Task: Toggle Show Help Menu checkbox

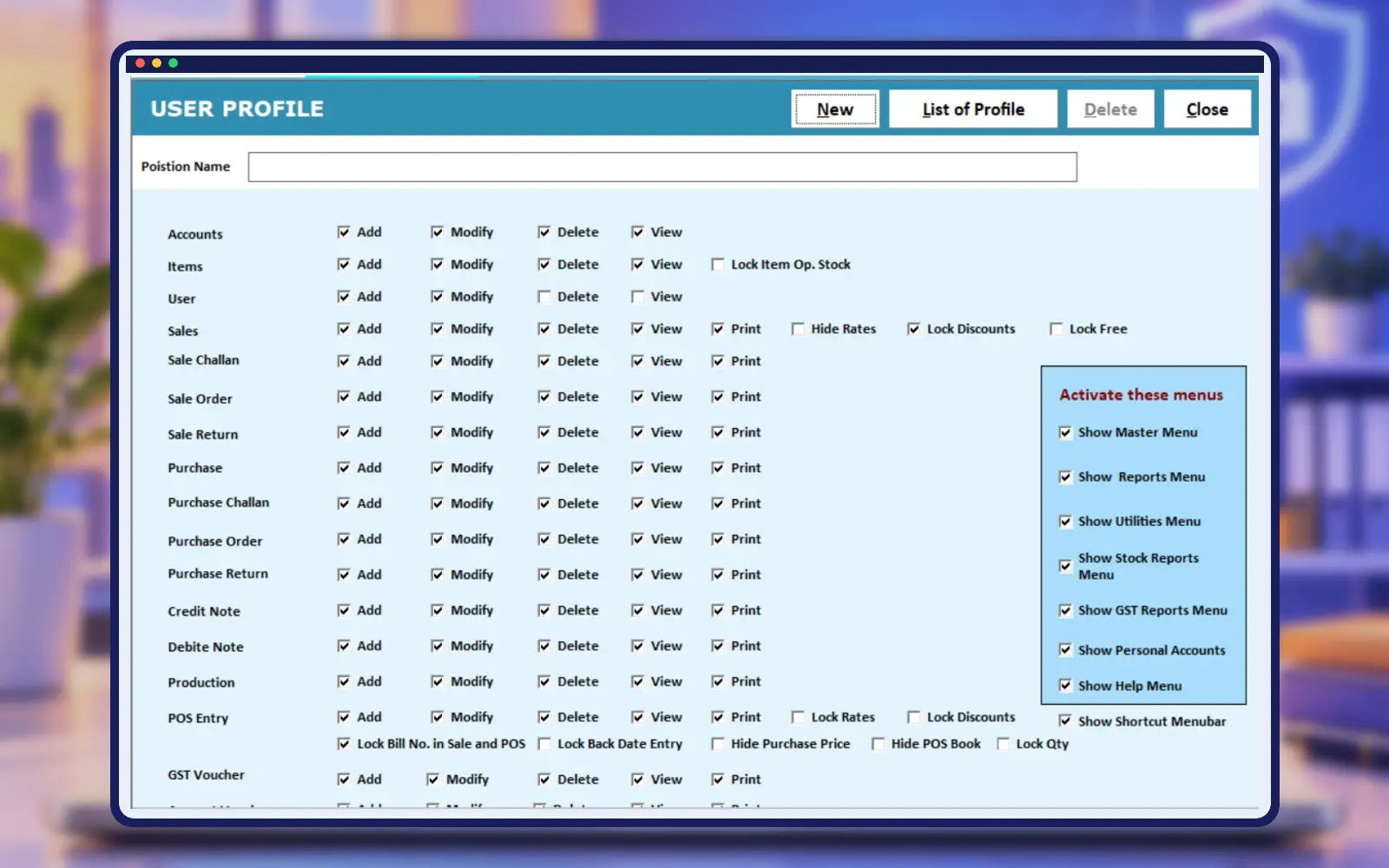Action: pos(1065,686)
